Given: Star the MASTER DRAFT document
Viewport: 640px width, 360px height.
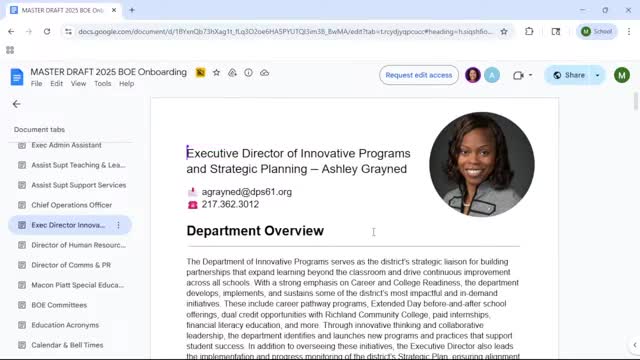Looking at the screenshot, I should [x=216, y=73].
